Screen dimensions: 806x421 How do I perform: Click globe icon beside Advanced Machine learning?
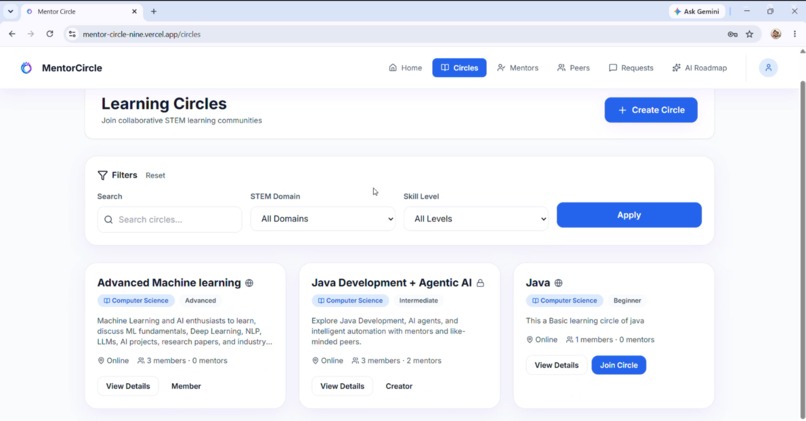tap(249, 283)
